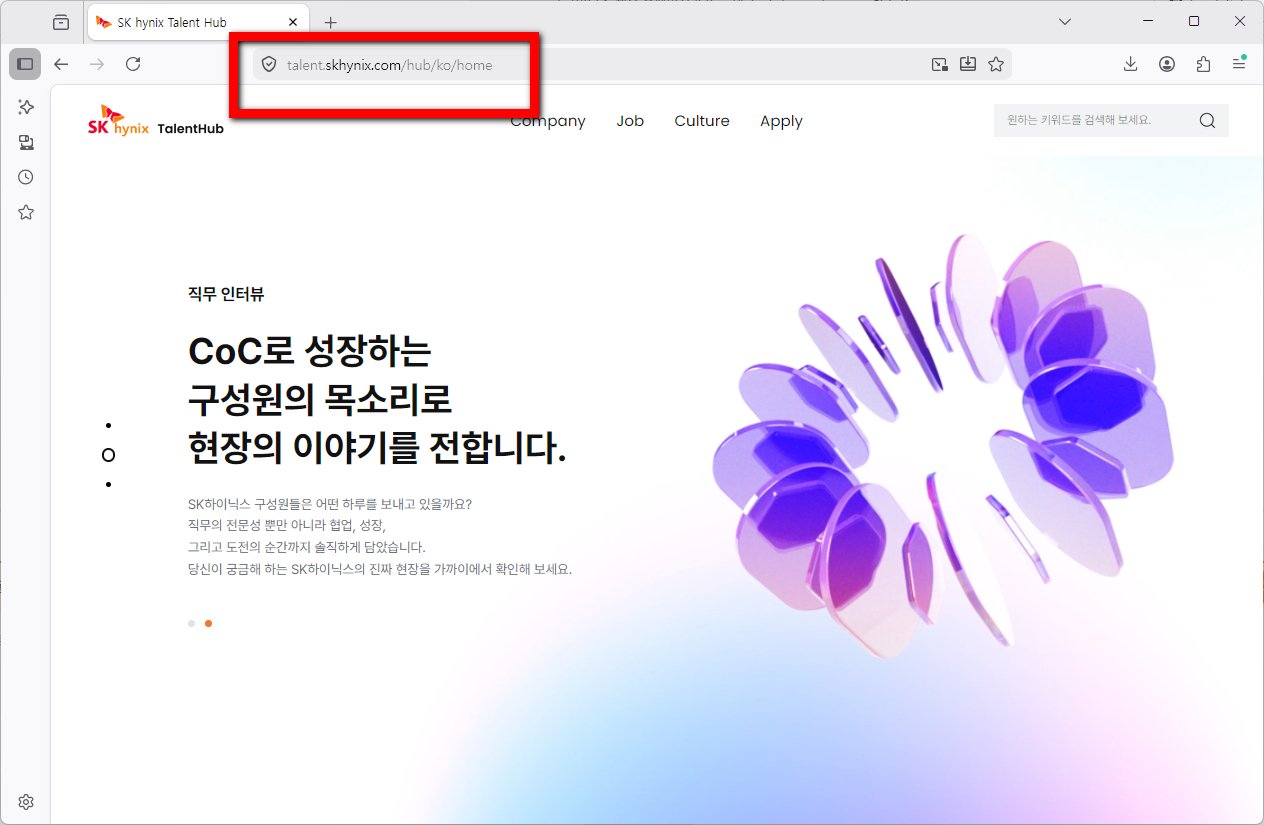Open the Culture menu
This screenshot has height=825, width=1264.
(702, 121)
